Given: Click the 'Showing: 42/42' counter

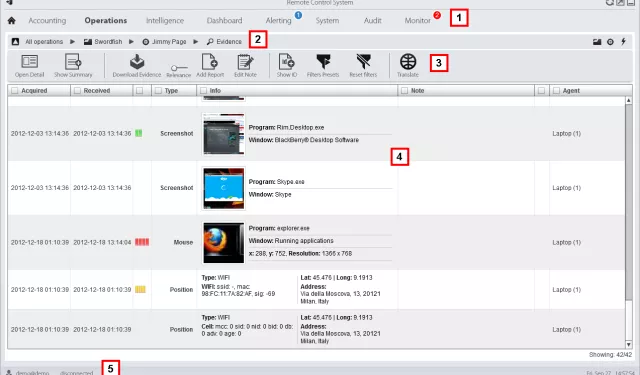Looking at the screenshot, I should (610, 355).
